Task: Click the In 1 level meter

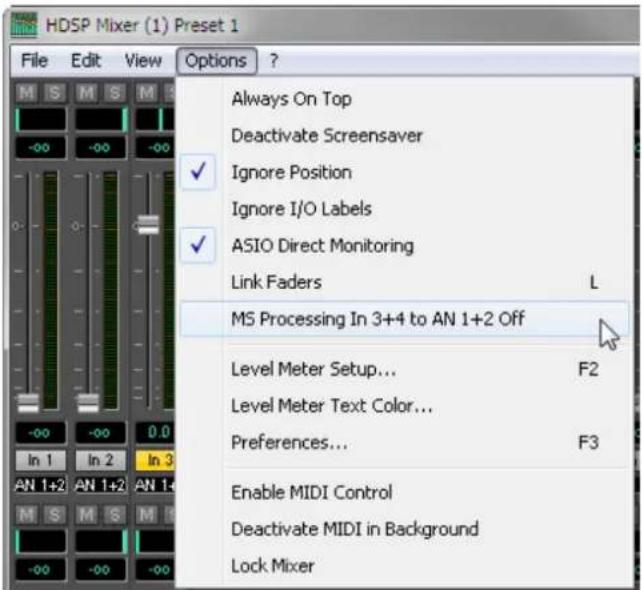Action: (x=51, y=290)
